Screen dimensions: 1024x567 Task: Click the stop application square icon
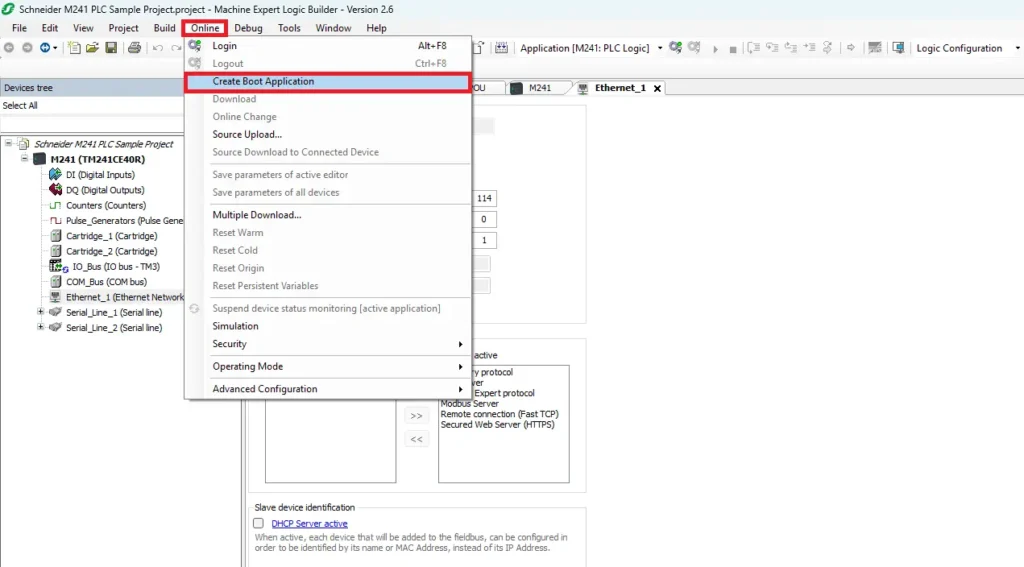point(733,49)
